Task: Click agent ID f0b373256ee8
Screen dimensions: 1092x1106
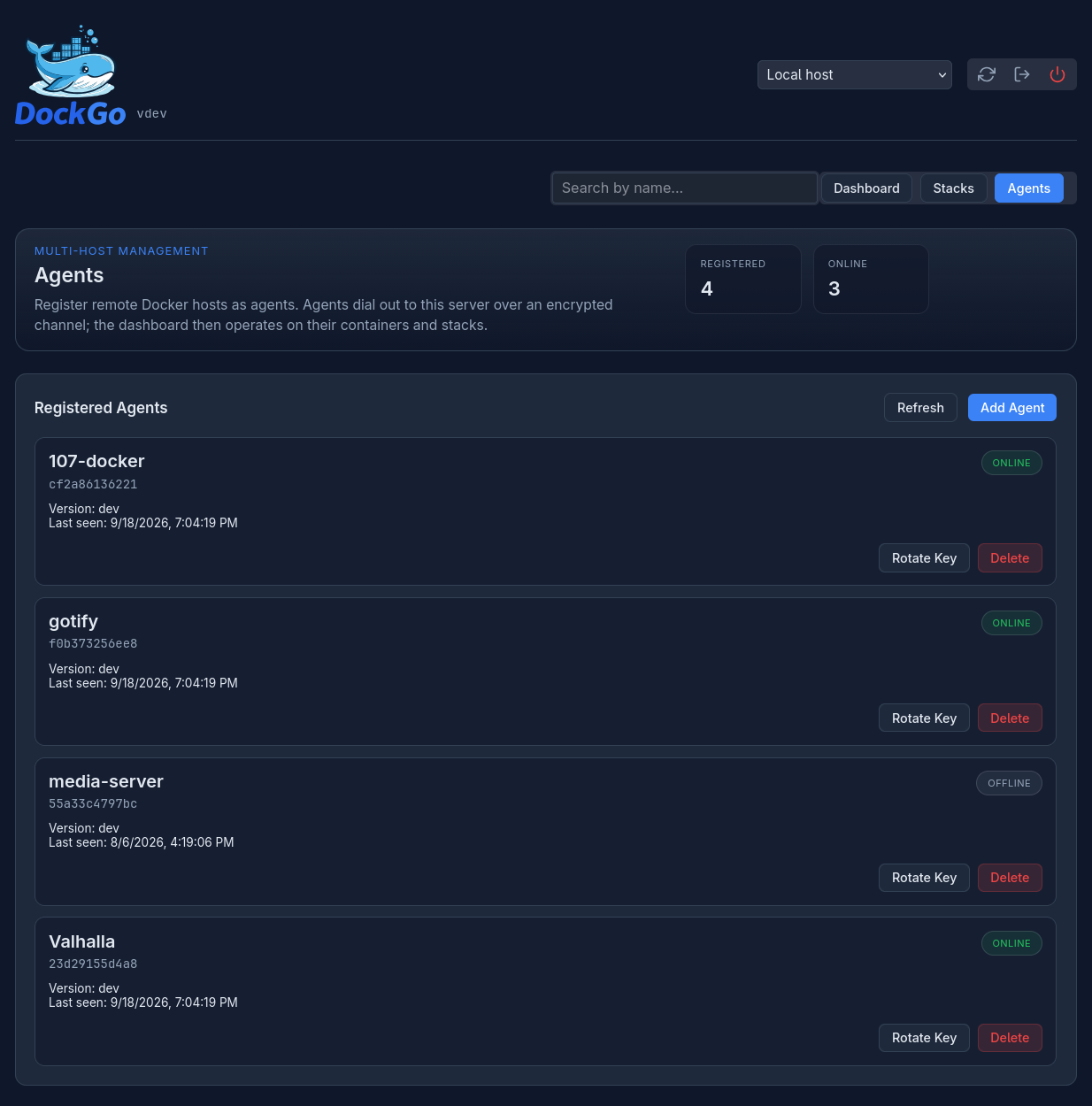Action: 93,643
